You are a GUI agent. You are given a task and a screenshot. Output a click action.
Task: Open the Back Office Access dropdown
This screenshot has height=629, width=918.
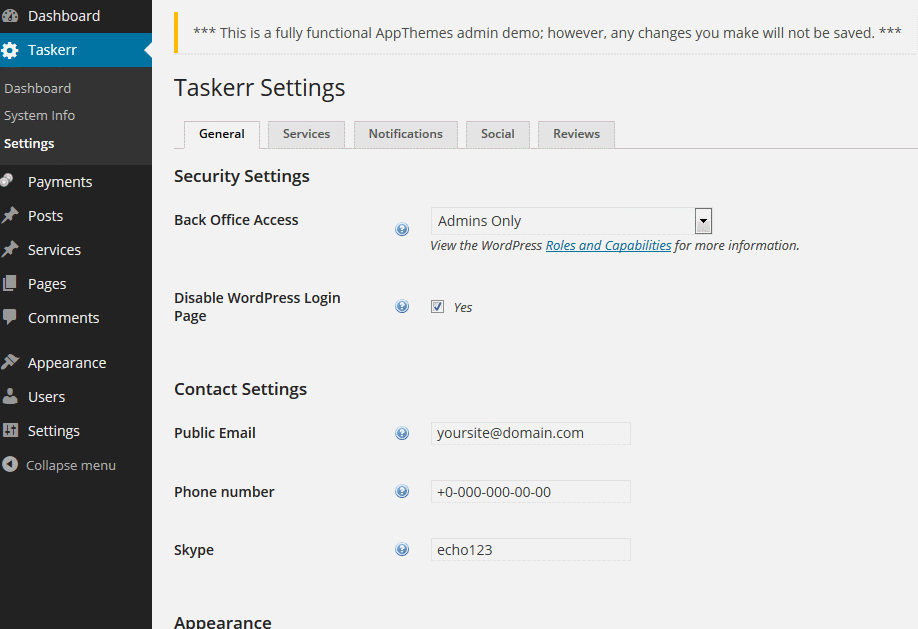tap(571, 221)
